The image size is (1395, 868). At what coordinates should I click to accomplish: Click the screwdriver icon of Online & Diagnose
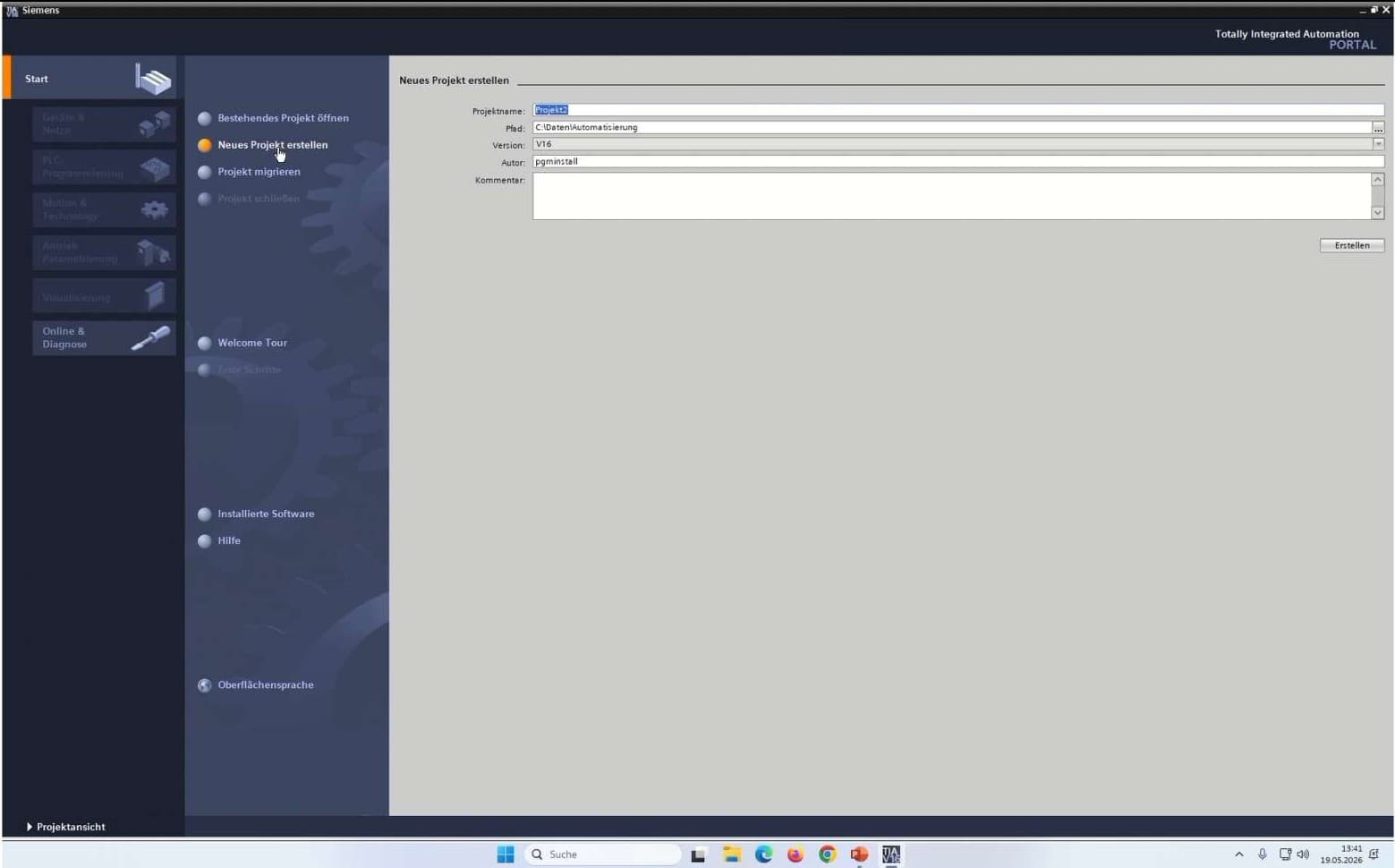[150, 338]
